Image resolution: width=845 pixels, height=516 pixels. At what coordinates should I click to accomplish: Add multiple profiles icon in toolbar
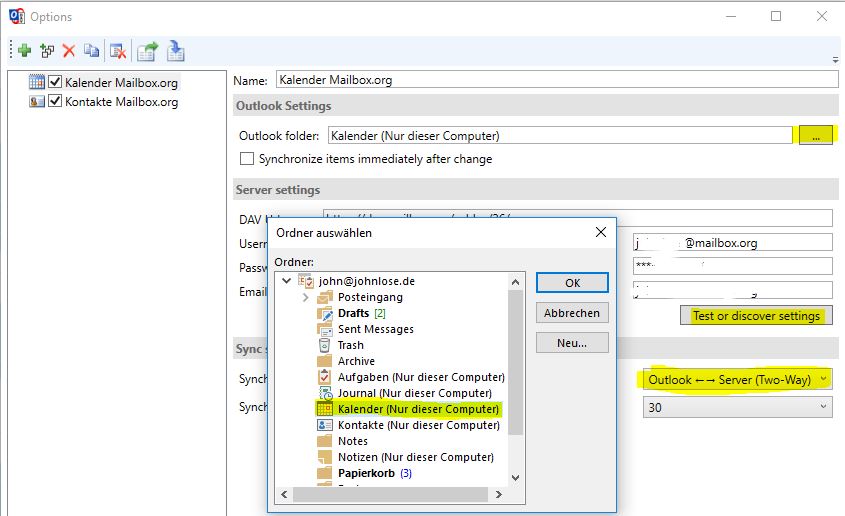click(47, 51)
